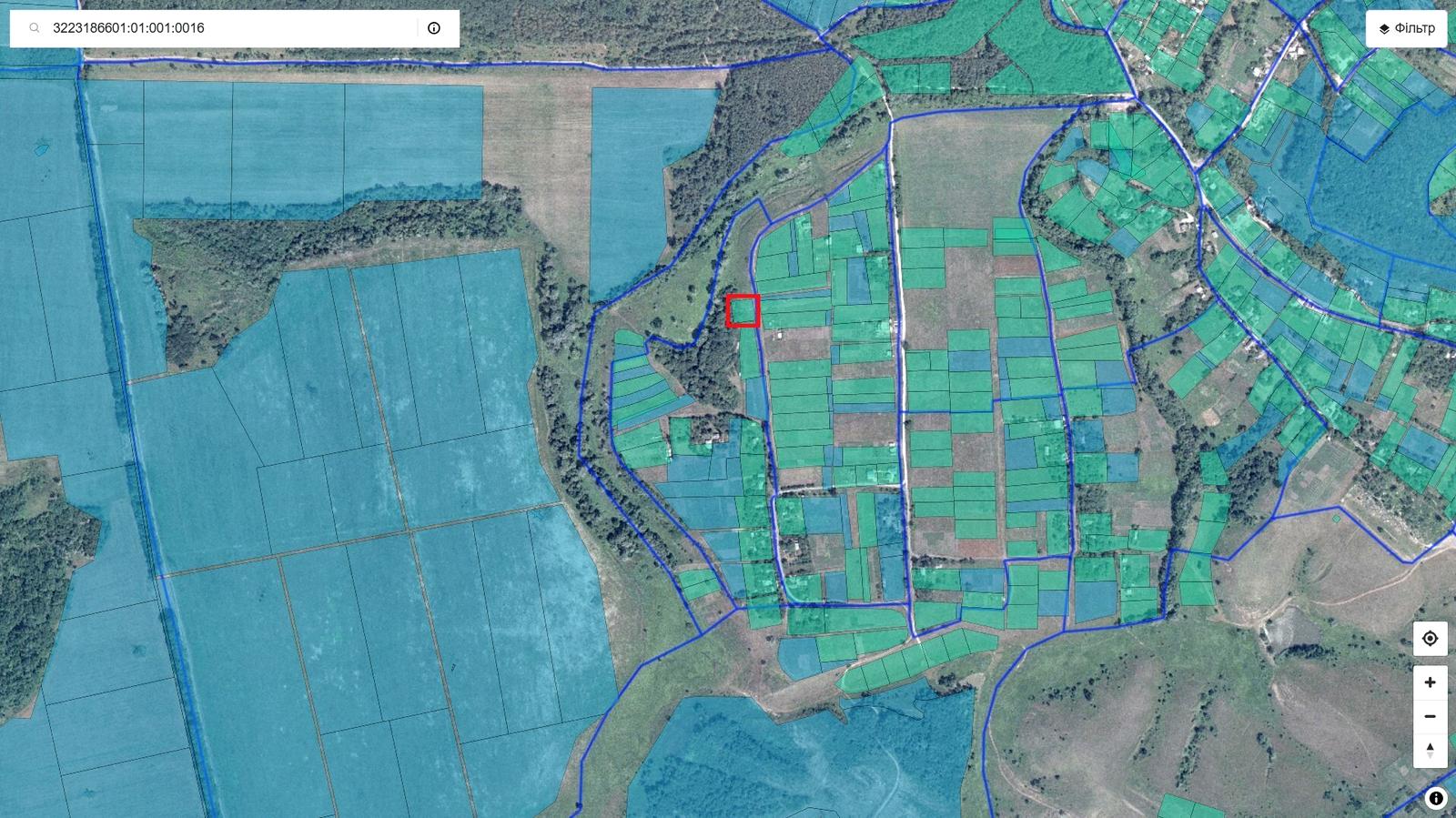The width and height of the screenshot is (1456, 818).
Task: Select the red-outlined highlighted parcel
Action: coord(743,311)
